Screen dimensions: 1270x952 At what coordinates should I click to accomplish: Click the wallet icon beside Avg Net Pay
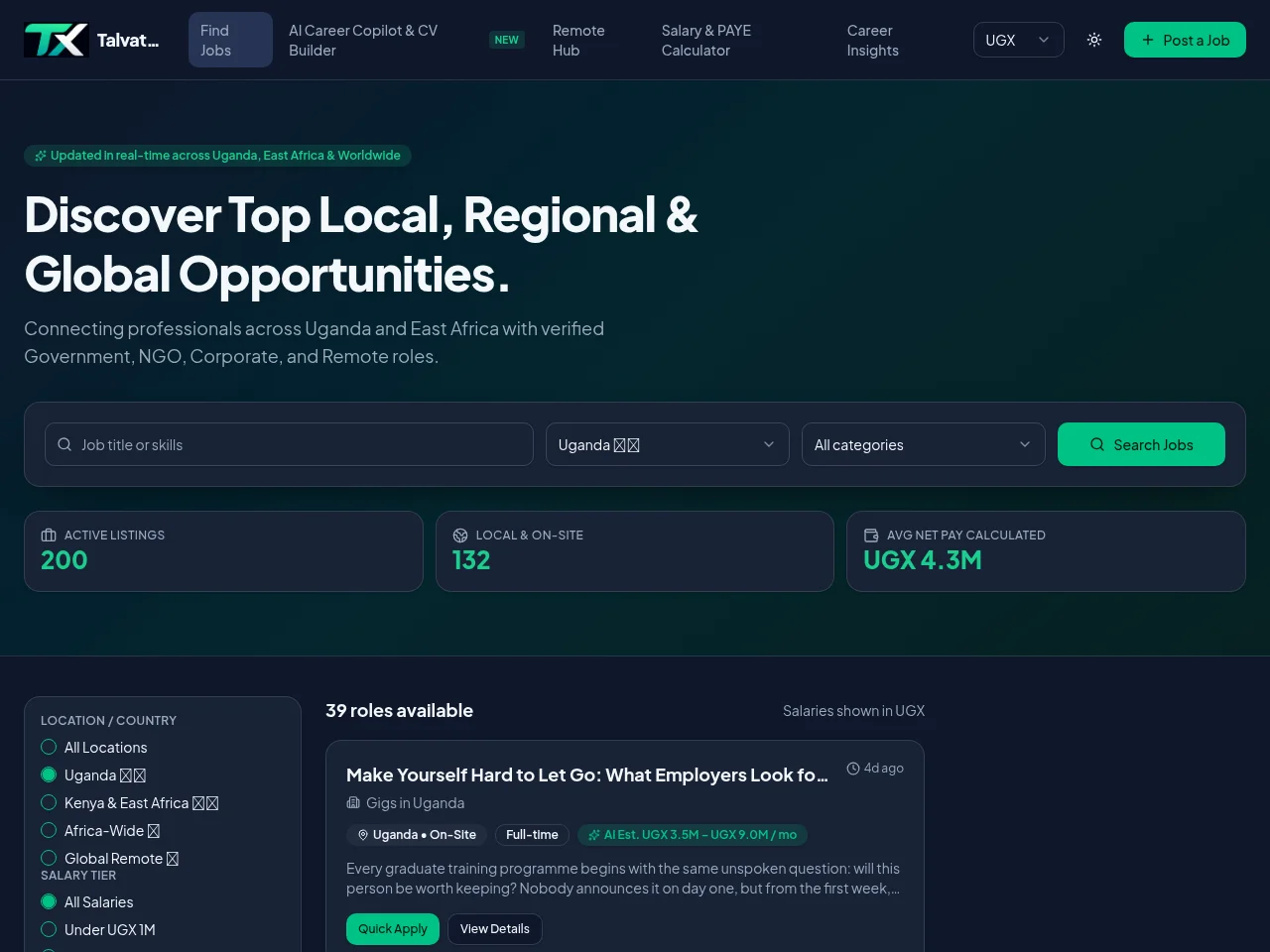[871, 535]
